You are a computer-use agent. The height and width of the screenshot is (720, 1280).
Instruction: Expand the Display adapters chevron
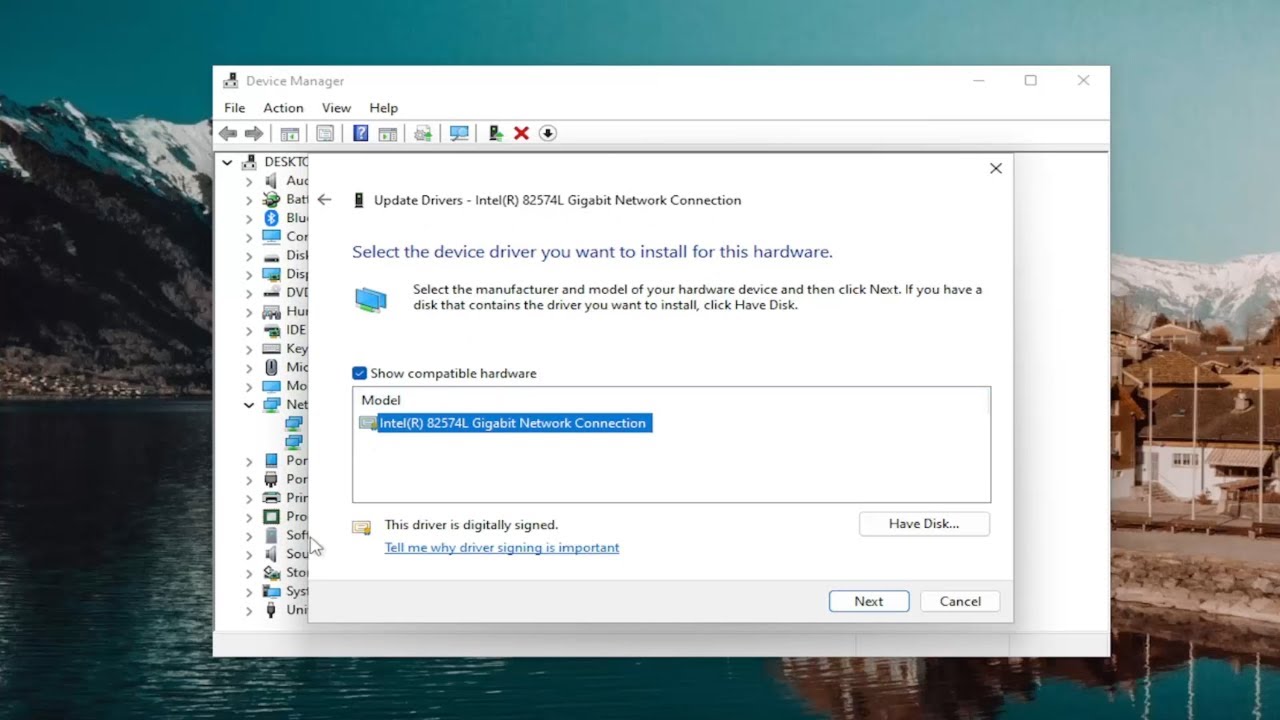coord(249,274)
